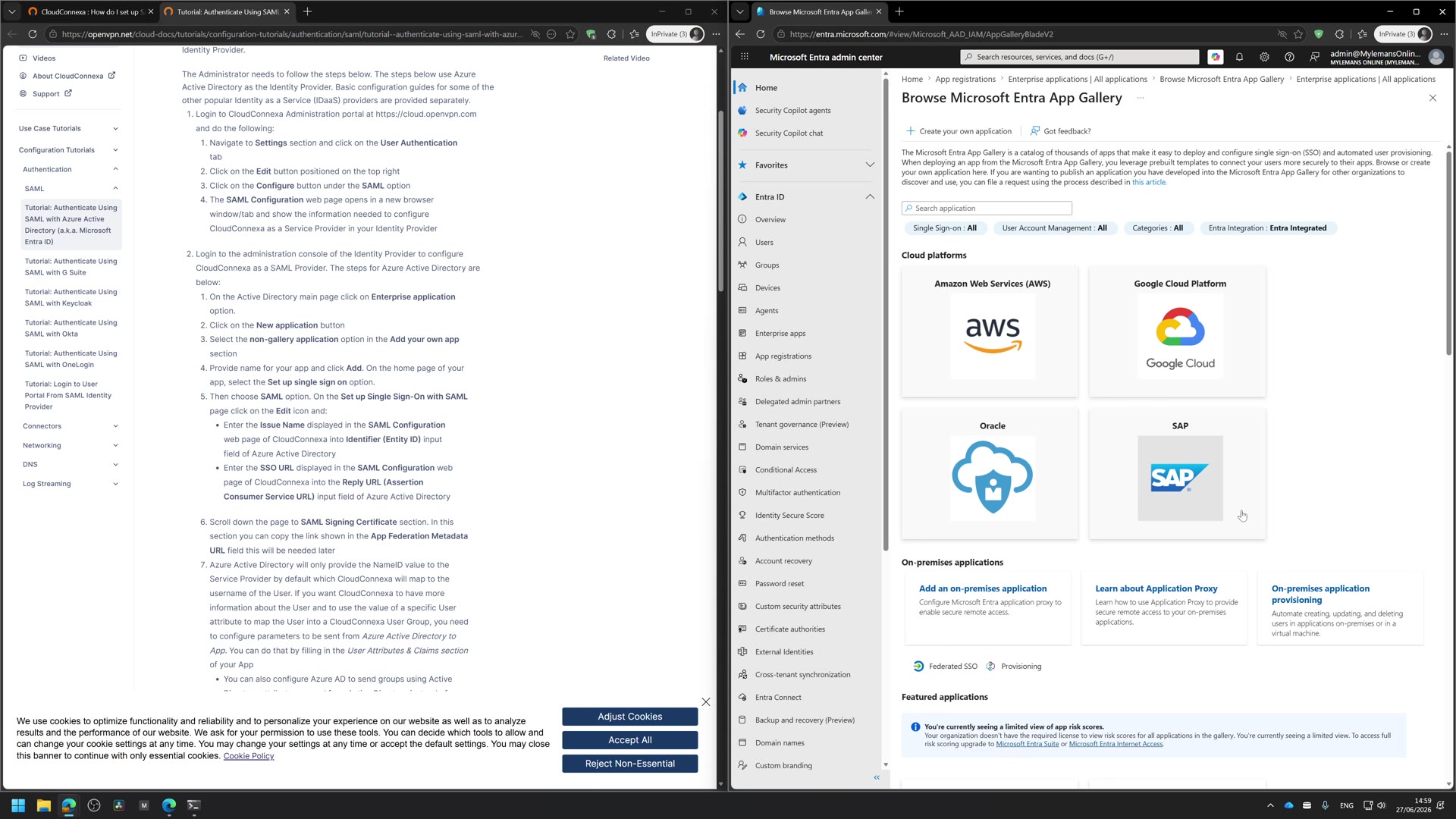Expand Connectors in docs sidebar
Screen dimensions: 1456x819
(115, 426)
